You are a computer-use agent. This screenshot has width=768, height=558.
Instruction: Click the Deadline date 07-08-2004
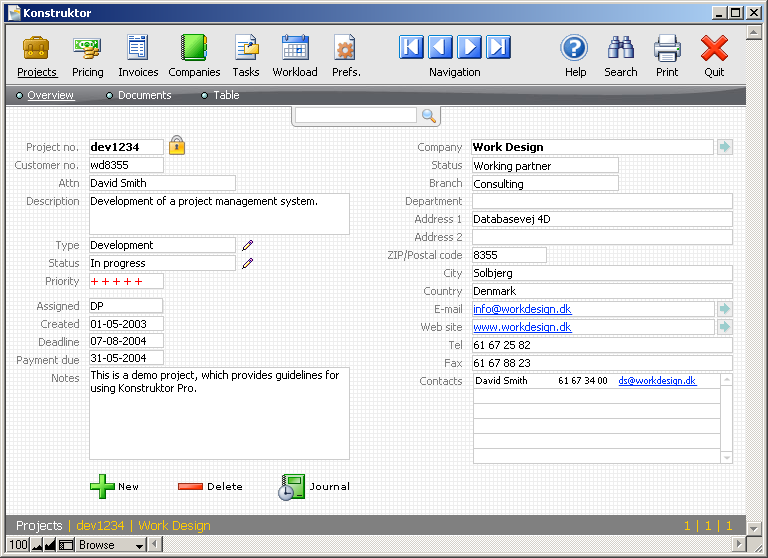(126, 341)
